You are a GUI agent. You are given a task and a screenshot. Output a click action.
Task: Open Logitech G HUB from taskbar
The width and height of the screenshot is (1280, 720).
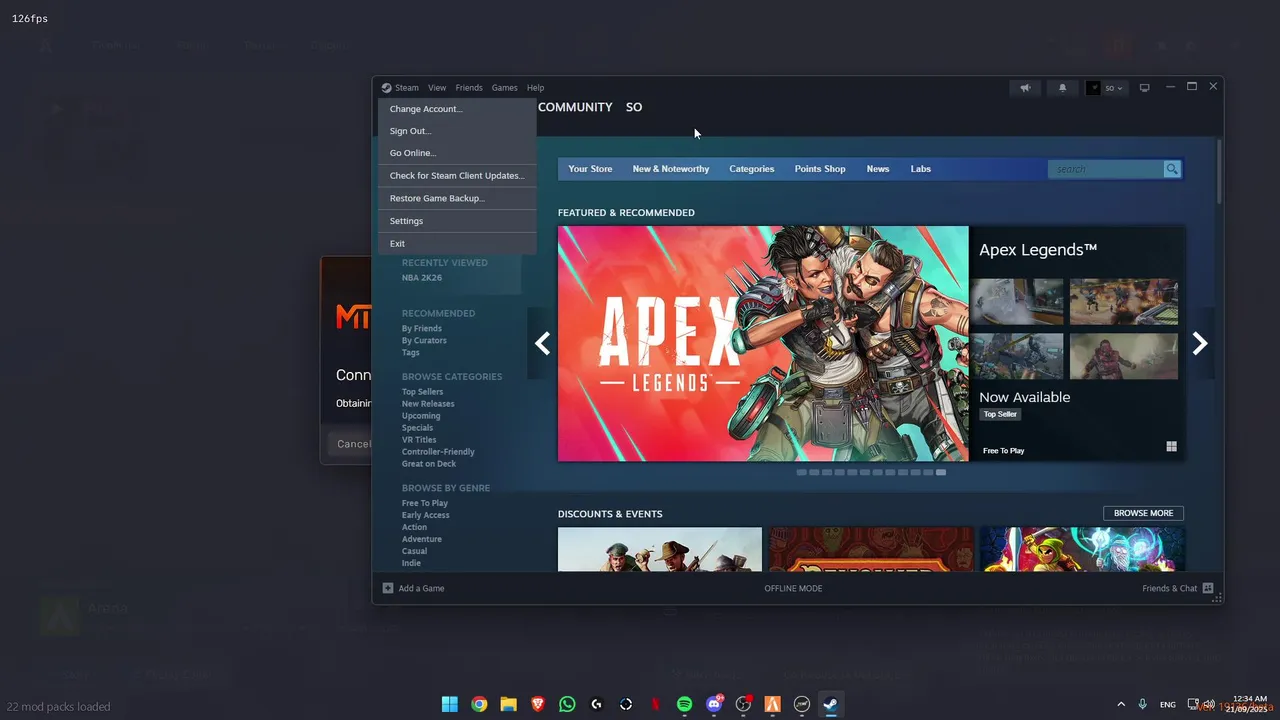[596, 704]
